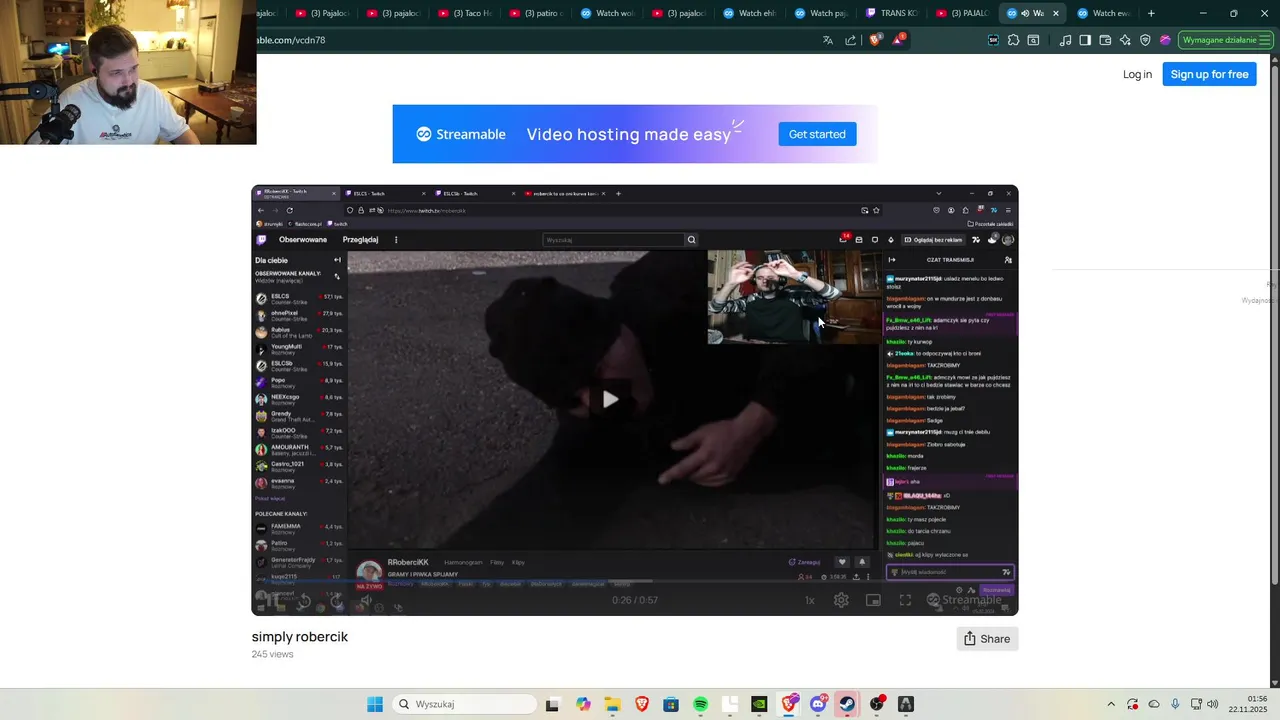
Task: Click the Streamable logo in the banner
Action: click(461, 134)
